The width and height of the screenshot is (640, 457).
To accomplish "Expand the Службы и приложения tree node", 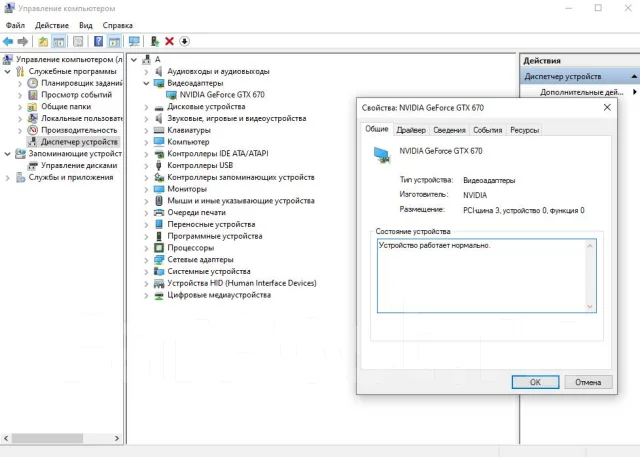I will pos(7,177).
